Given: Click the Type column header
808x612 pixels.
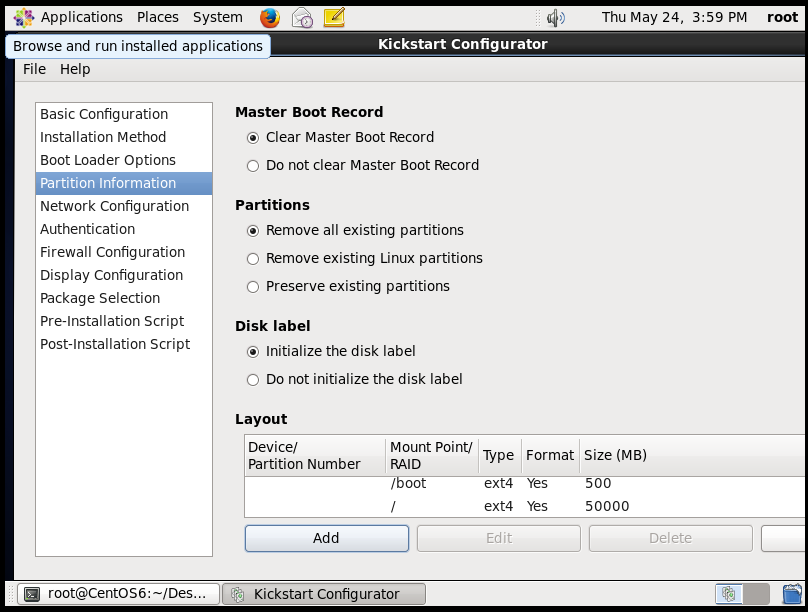Looking at the screenshot, I should point(500,455).
